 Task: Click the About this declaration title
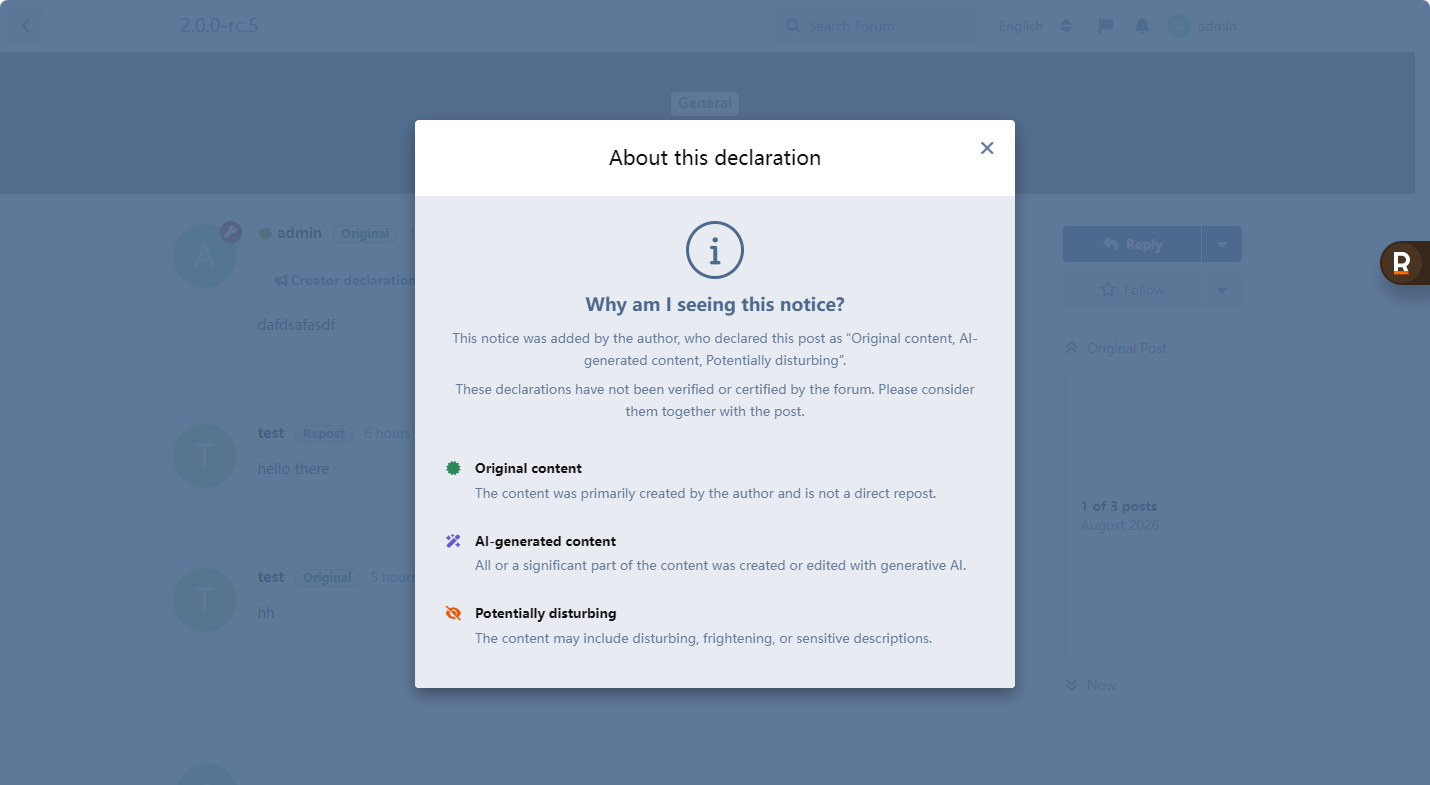click(x=715, y=158)
